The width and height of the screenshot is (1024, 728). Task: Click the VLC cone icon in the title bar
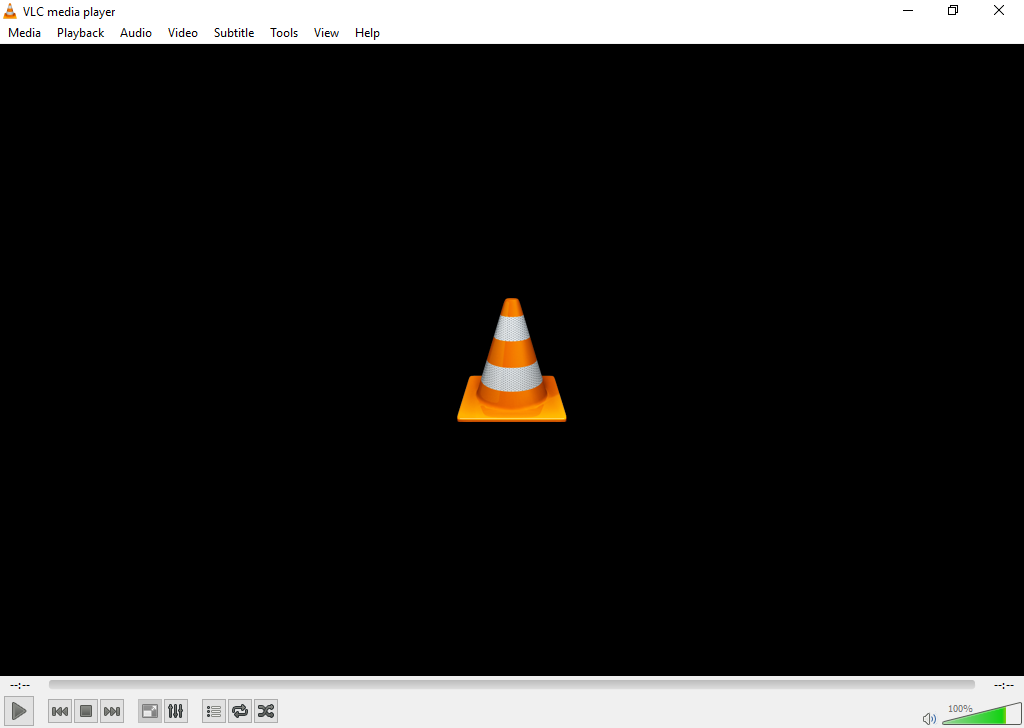tap(10, 11)
